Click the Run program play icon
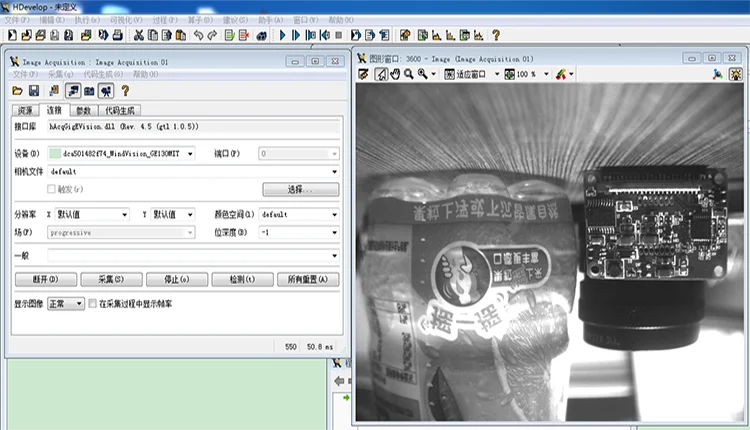The height and width of the screenshot is (430, 750). (x=282, y=35)
